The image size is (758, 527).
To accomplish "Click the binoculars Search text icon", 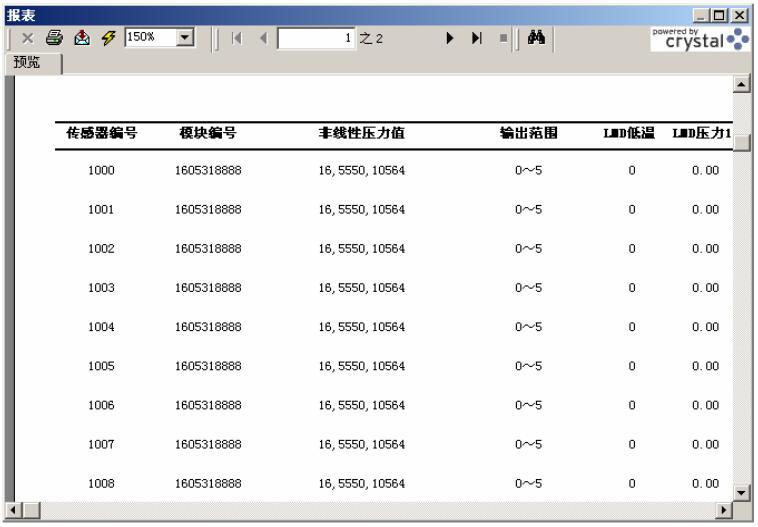I will point(535,38).
